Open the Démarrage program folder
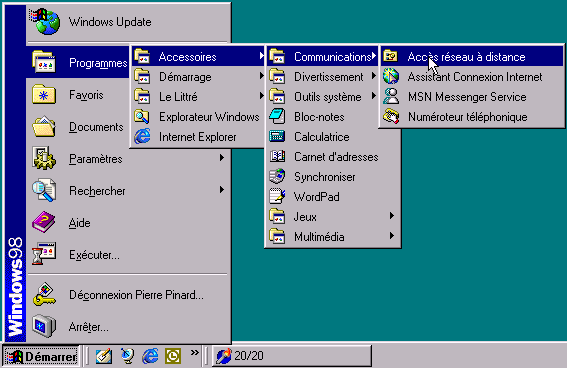The width and height of the screenshot is (567, 368). (x=198, y=77)
